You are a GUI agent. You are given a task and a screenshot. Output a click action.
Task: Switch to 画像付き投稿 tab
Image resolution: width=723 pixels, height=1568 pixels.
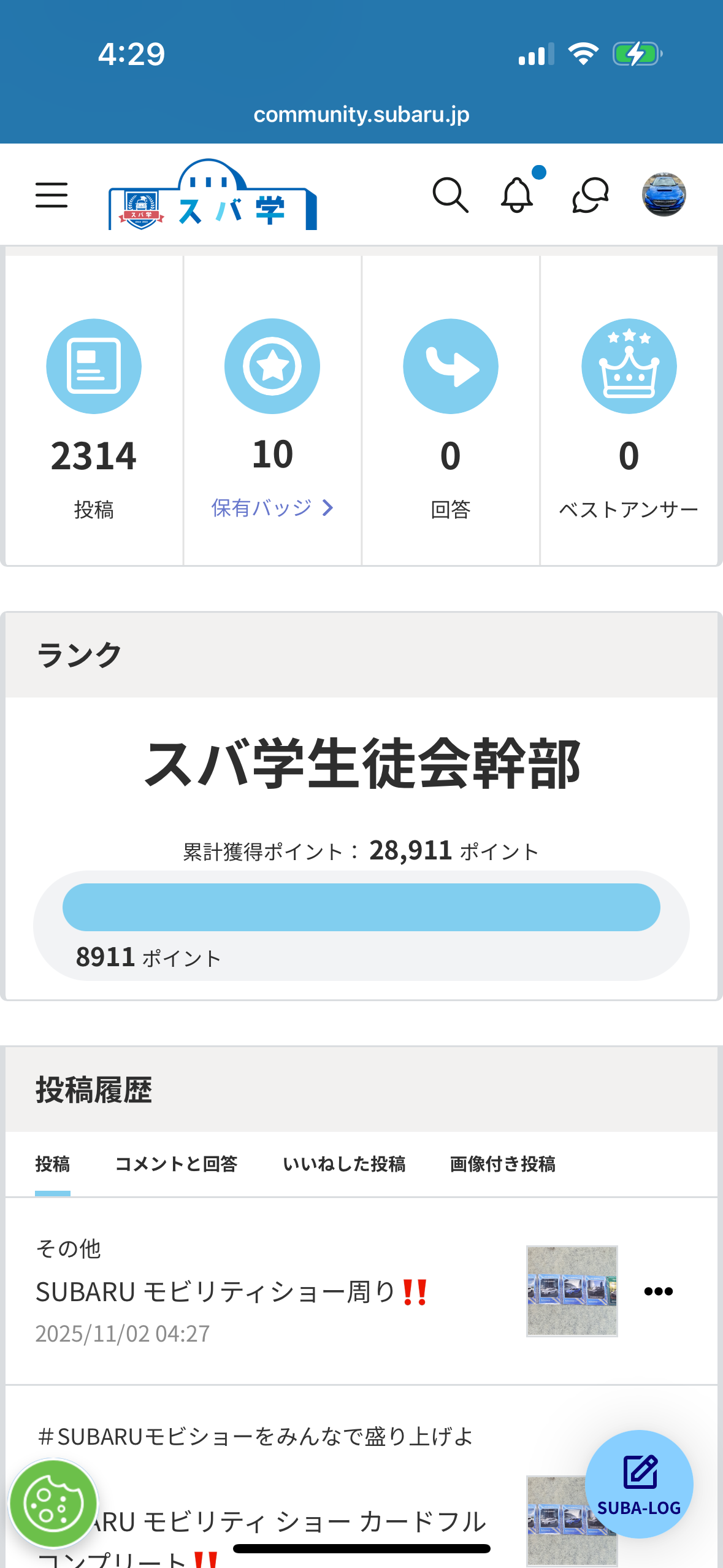(x=503, y=1164)
